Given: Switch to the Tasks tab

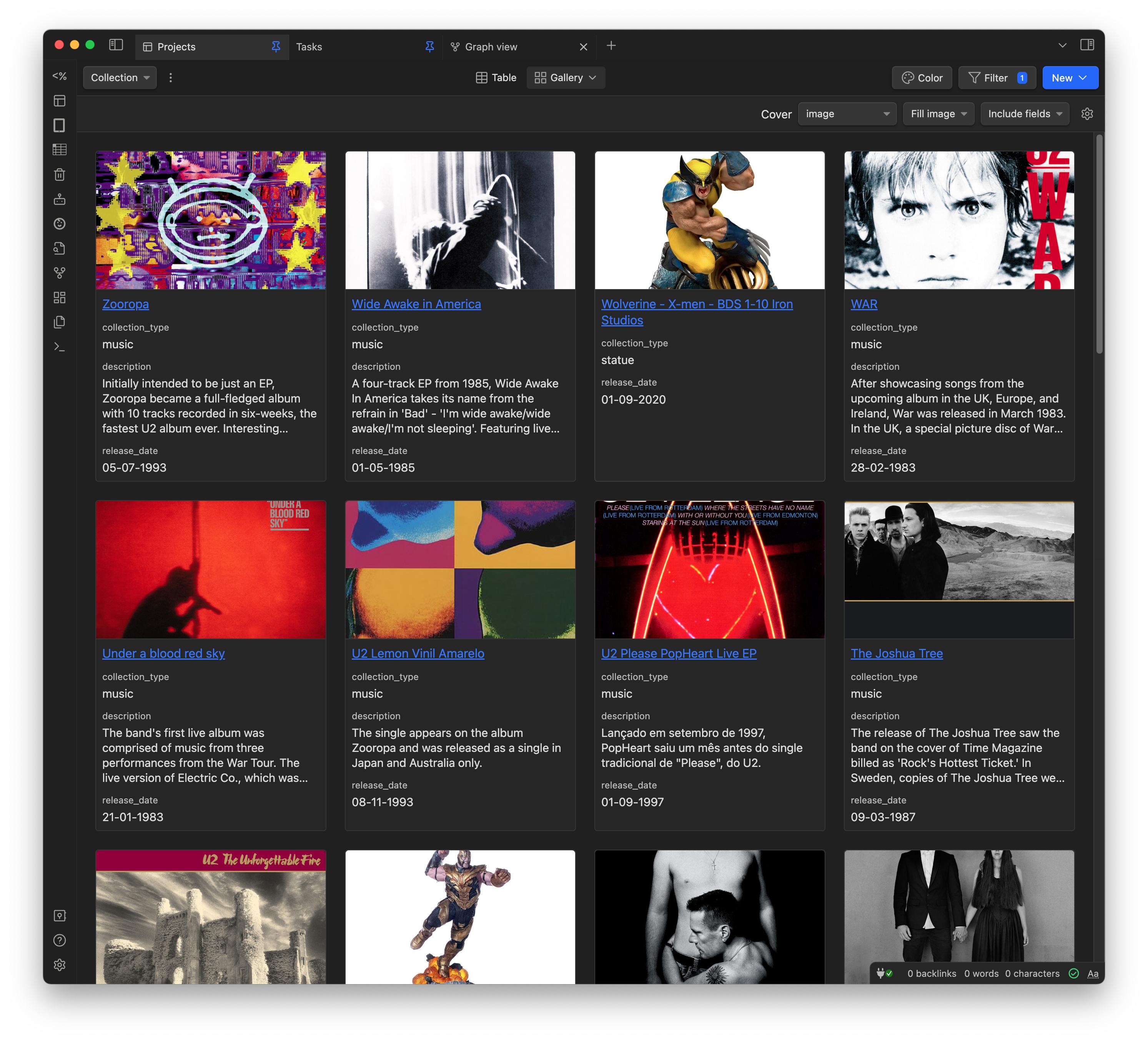Looking at the screenshot, I should (366, 47).
